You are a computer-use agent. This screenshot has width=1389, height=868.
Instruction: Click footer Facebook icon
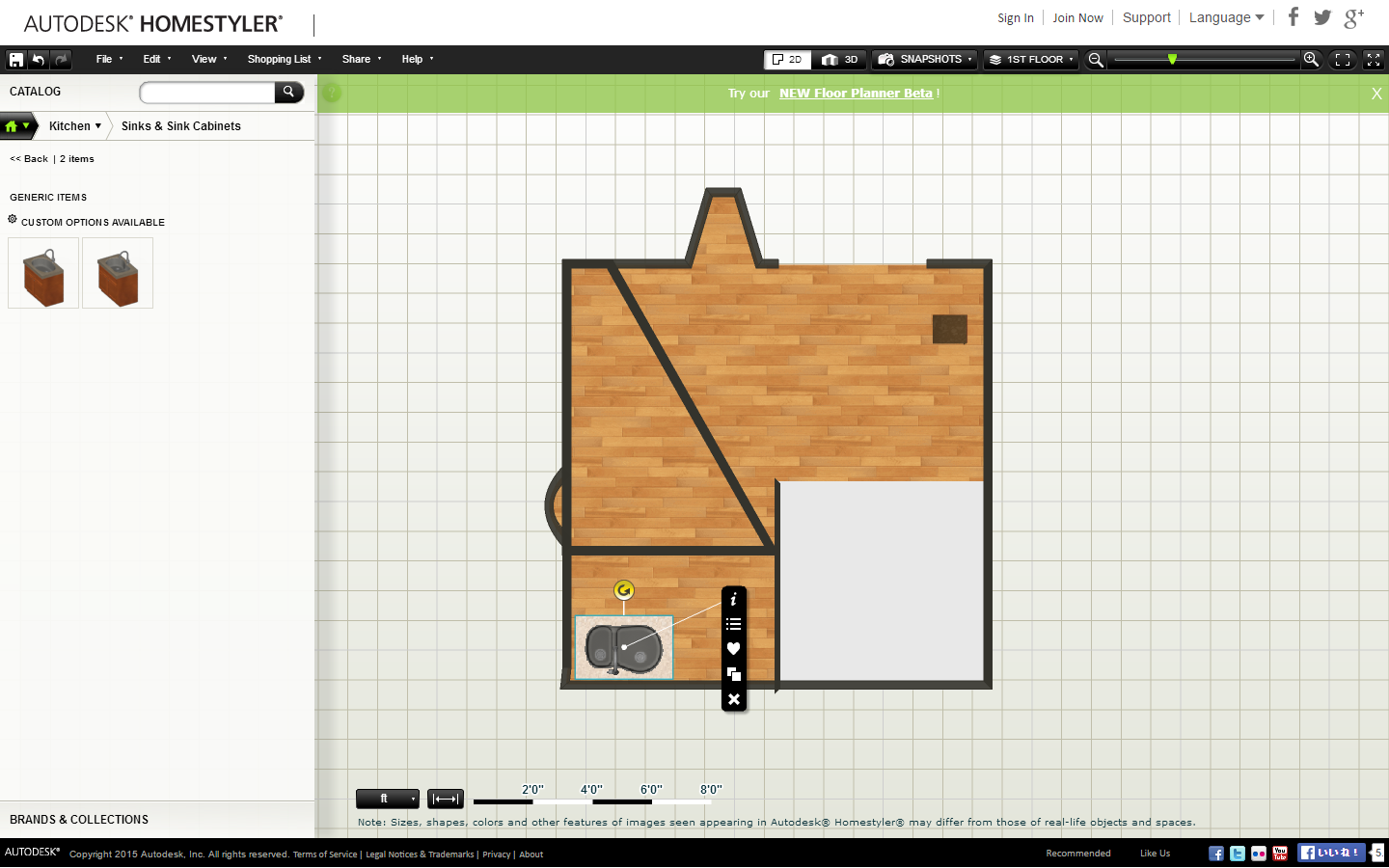1216,854
